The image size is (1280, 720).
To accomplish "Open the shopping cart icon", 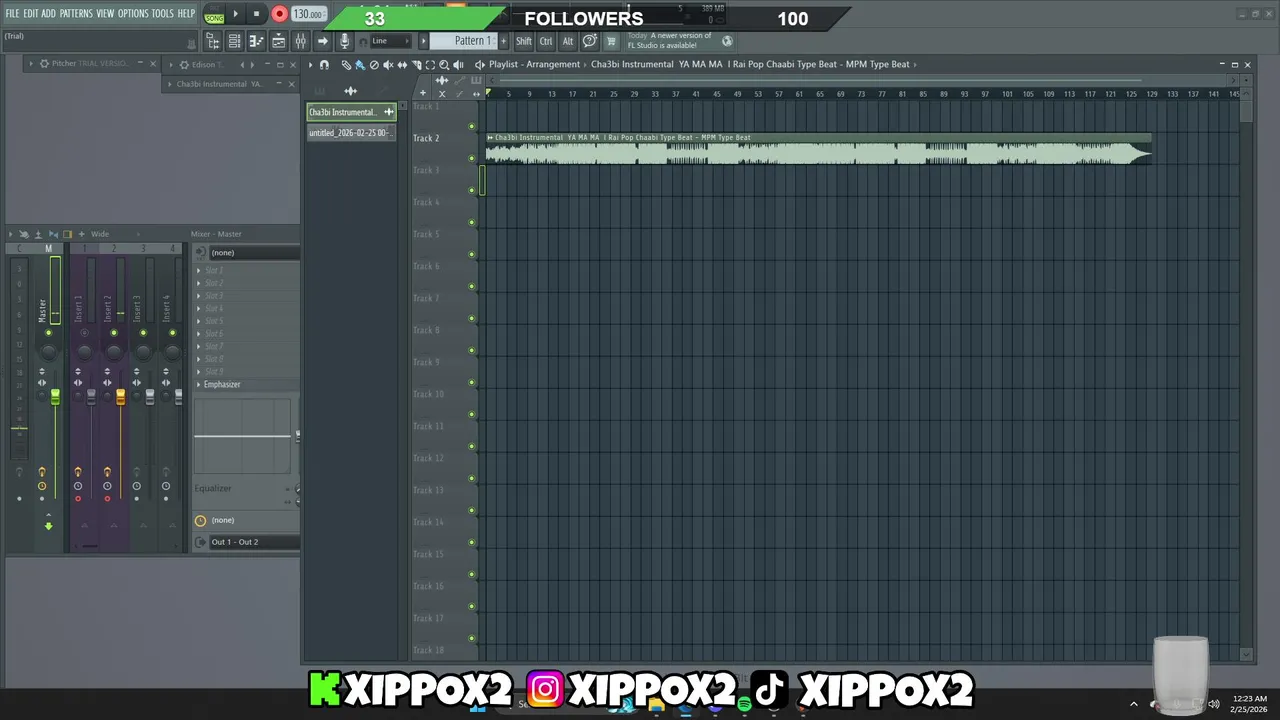I will (x=611, y=41).
